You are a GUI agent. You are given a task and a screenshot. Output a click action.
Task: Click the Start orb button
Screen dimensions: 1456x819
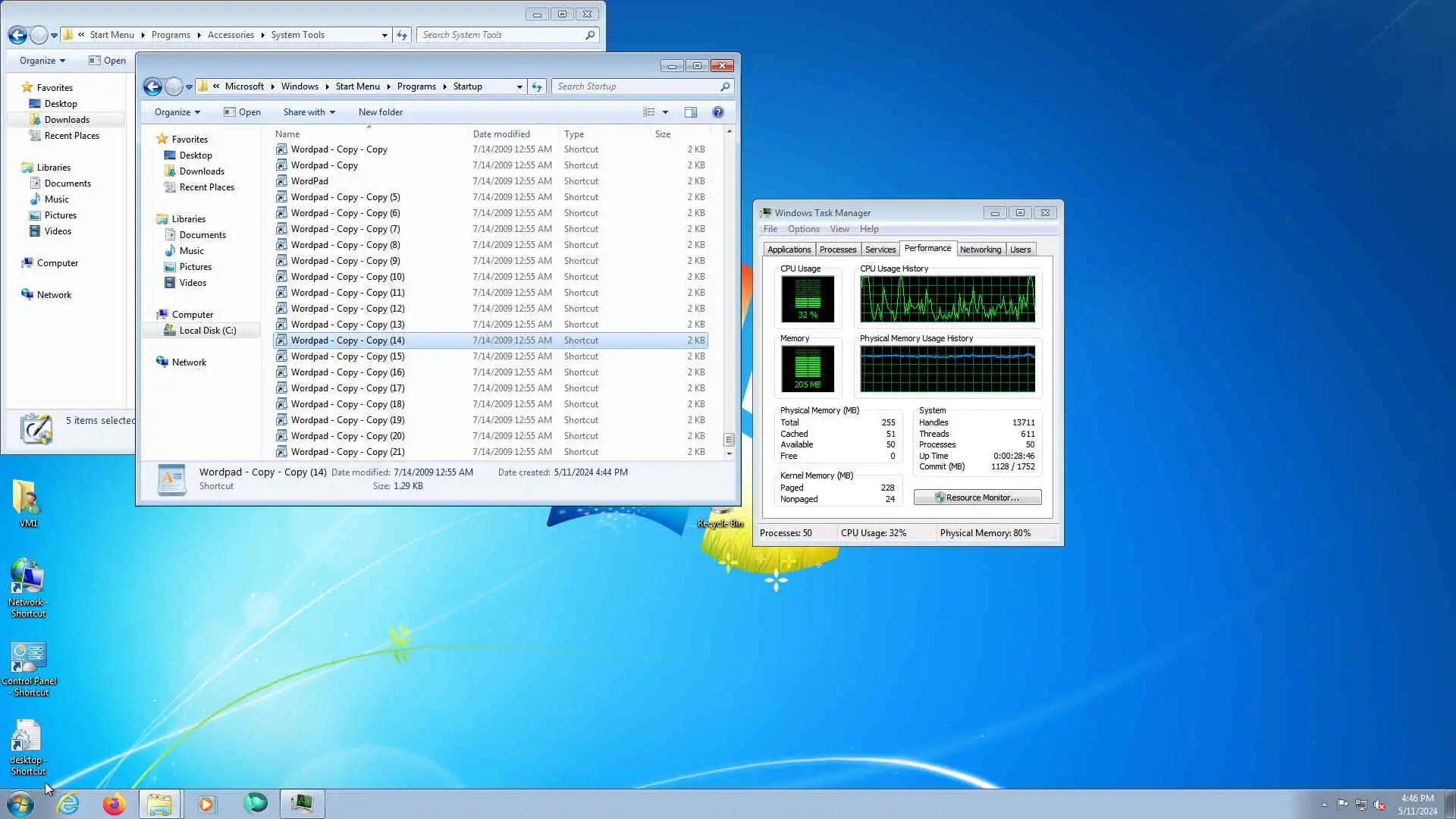(20, 804)
